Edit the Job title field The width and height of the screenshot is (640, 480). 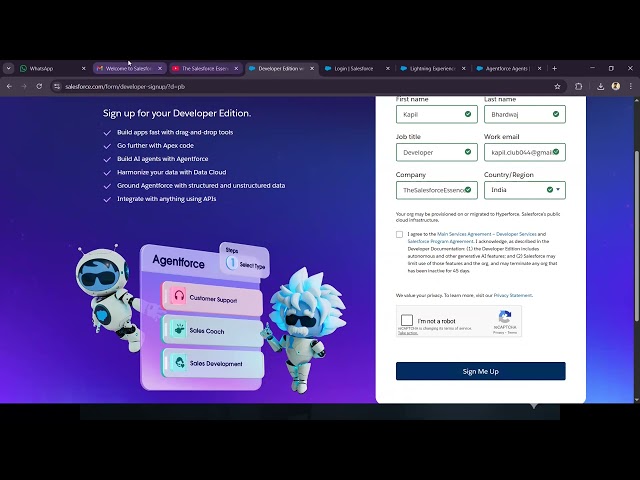(436, 152)
